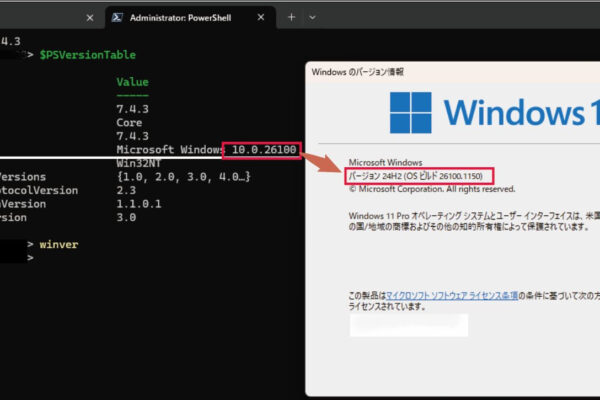Click the 2.3 protocol version value
This screenshot has width=600, height=400.
click(x=126, y=190)
